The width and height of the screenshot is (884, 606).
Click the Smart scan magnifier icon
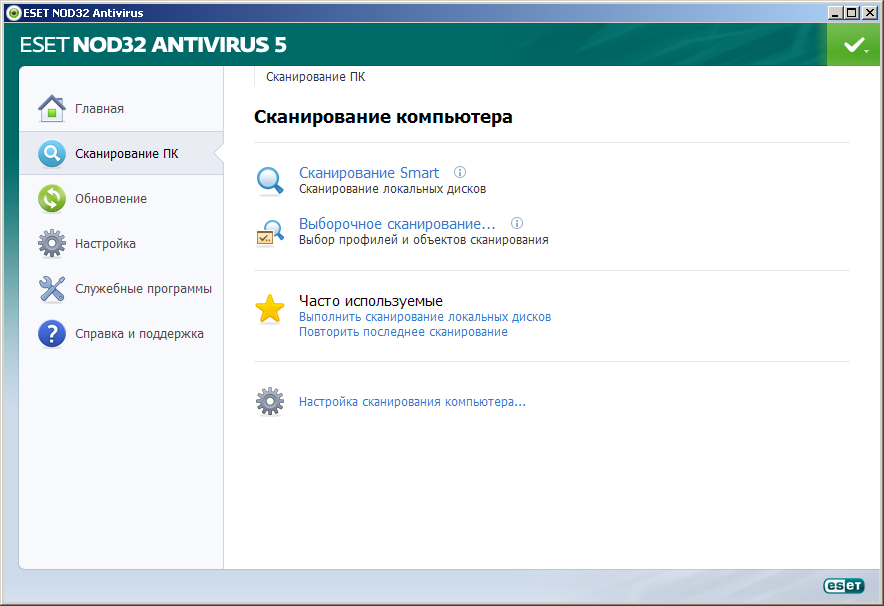pyautogui.click(x=270, y=181)
